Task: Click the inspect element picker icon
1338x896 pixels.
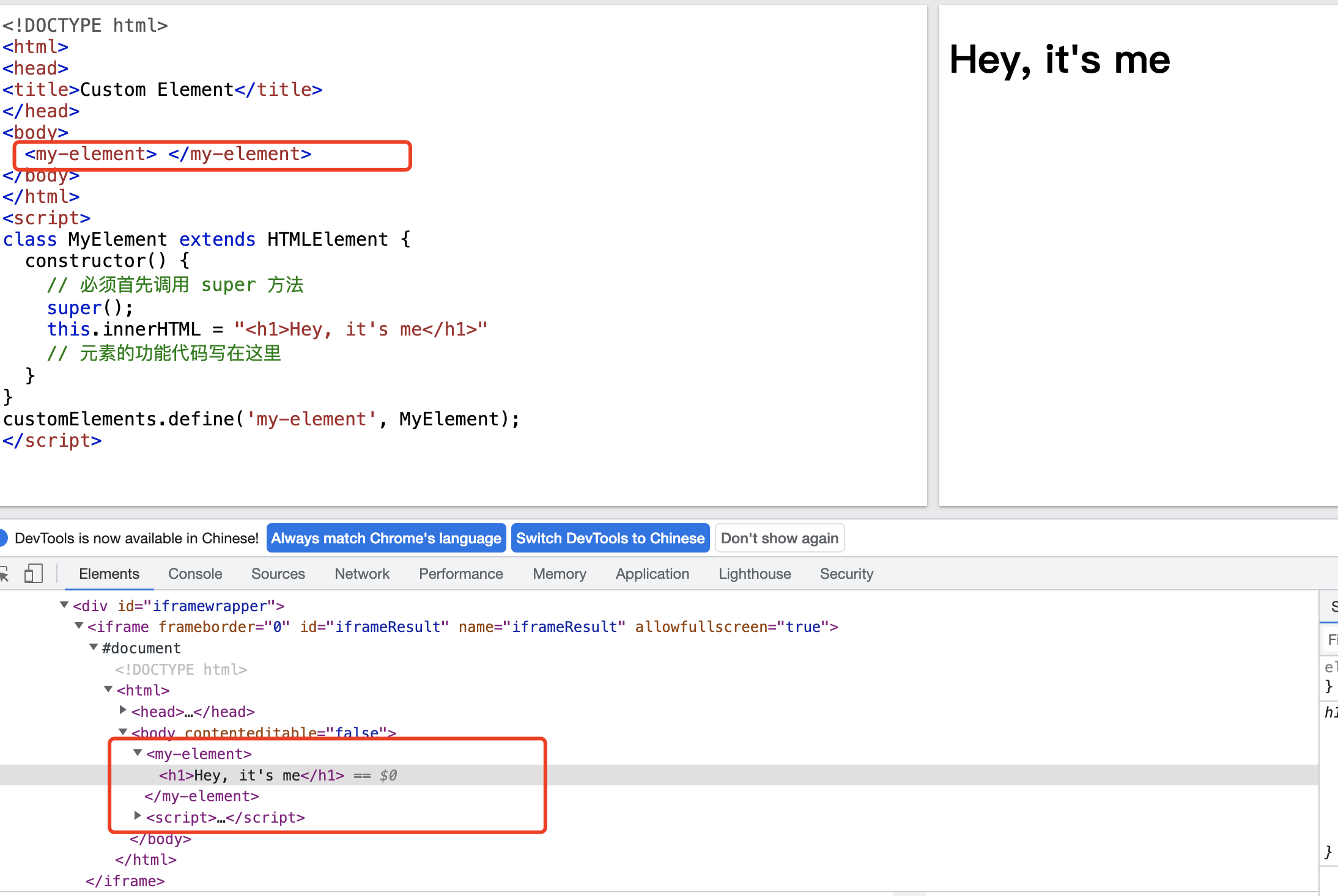Action: 4,574
